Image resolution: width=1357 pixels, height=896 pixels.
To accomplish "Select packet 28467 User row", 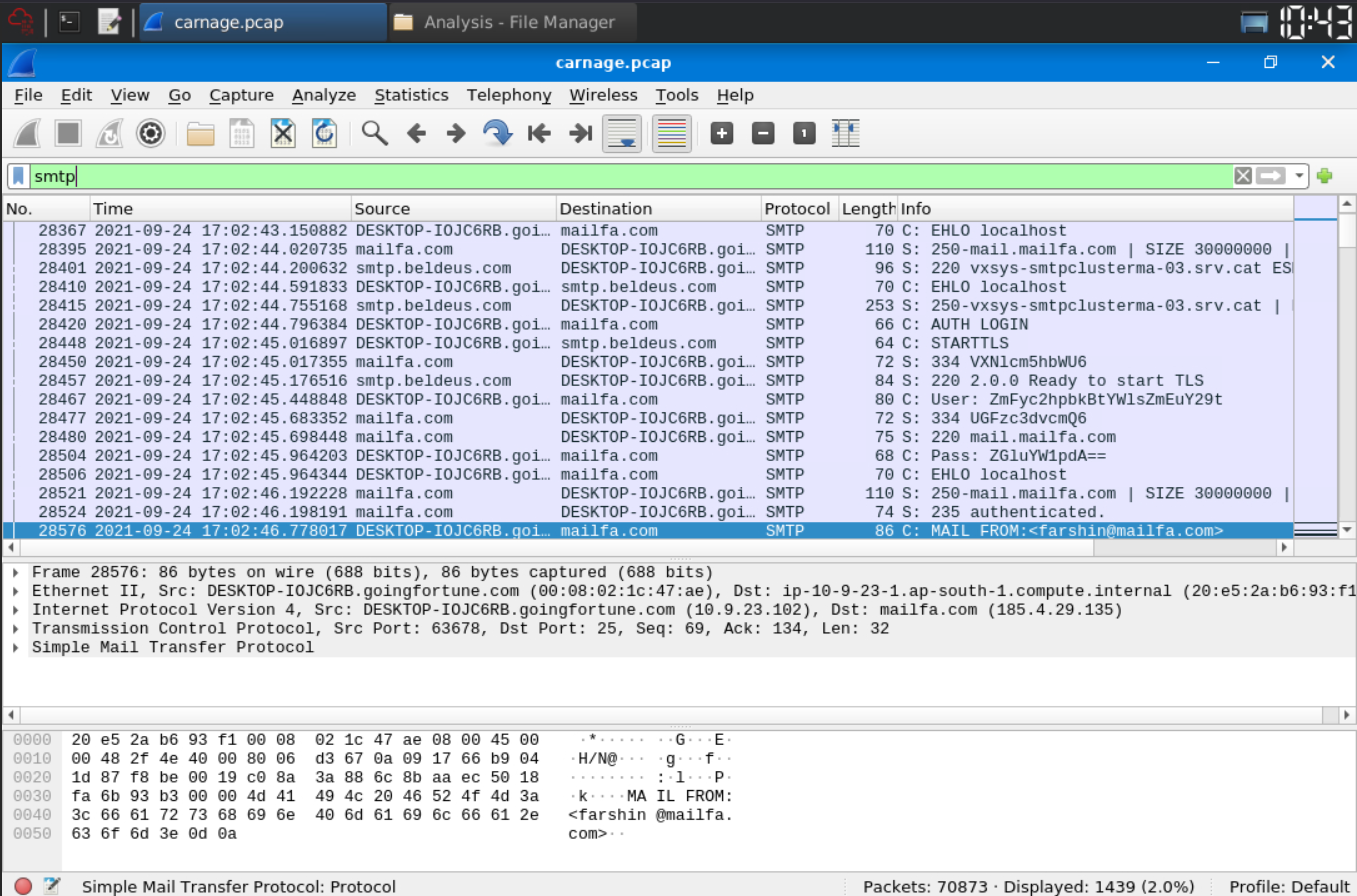I will point(648,399).
